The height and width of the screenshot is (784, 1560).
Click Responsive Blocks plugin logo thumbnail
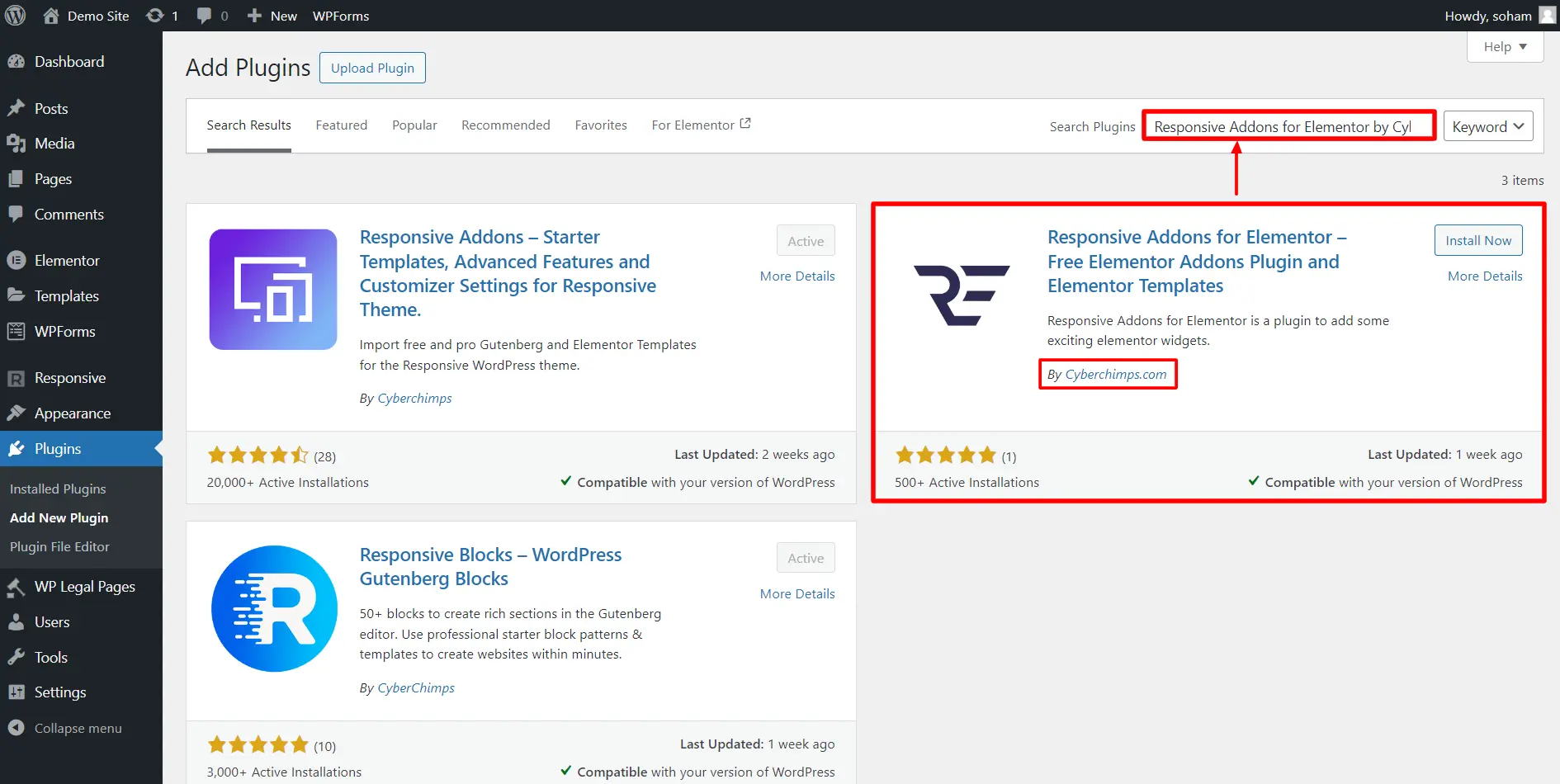click(x=274, y=609)
